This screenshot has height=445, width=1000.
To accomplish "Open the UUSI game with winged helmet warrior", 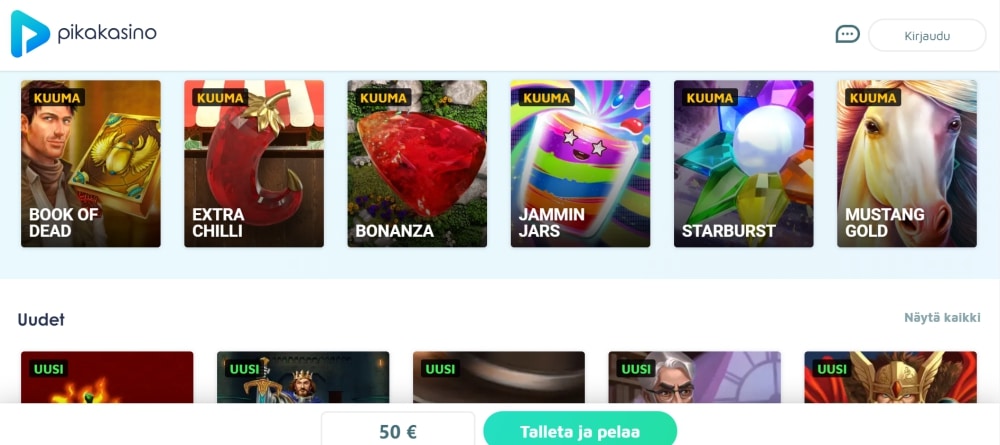I will point(890,377).
